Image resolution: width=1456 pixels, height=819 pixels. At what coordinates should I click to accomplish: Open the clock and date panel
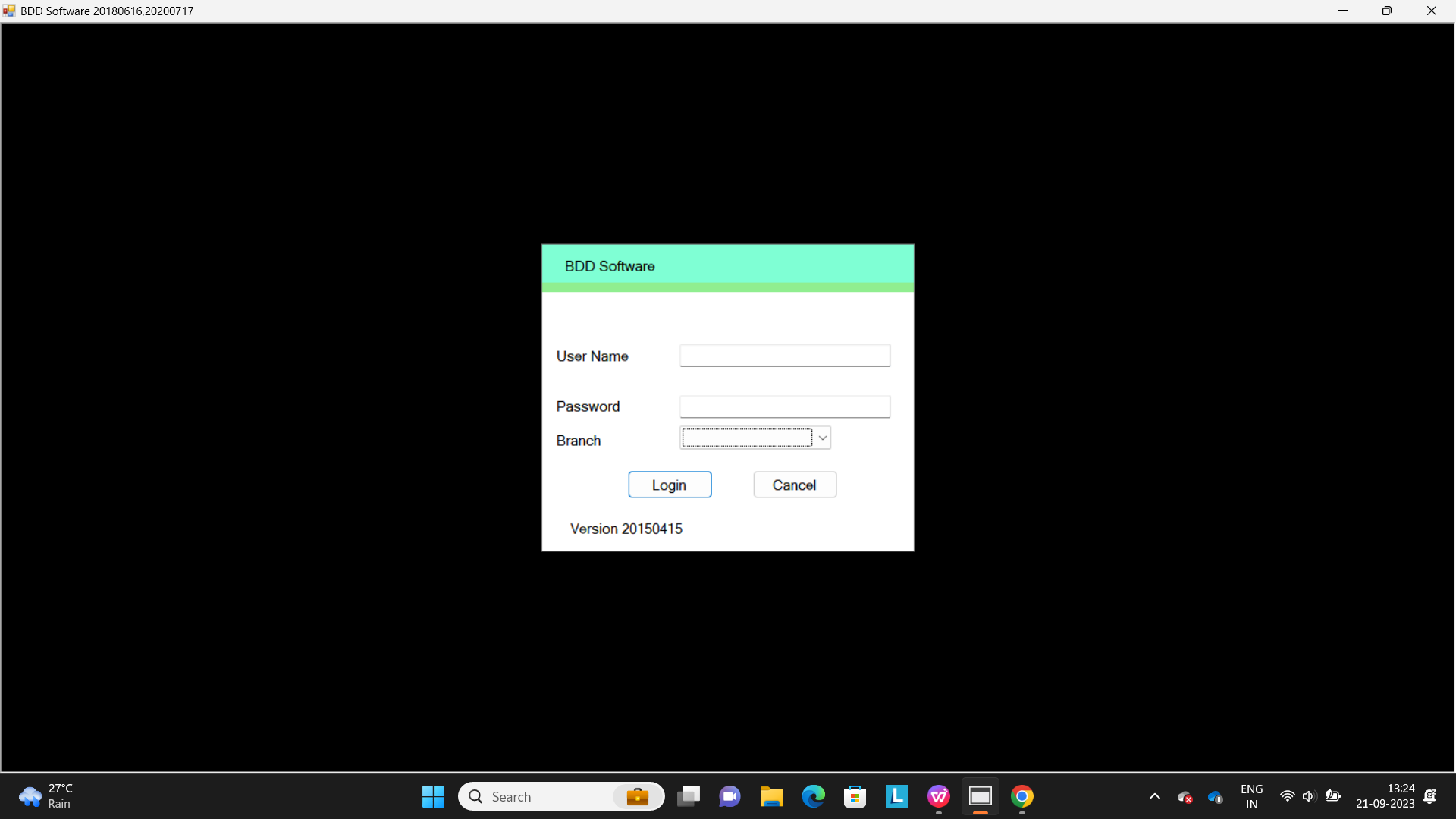pos(1385,796)
